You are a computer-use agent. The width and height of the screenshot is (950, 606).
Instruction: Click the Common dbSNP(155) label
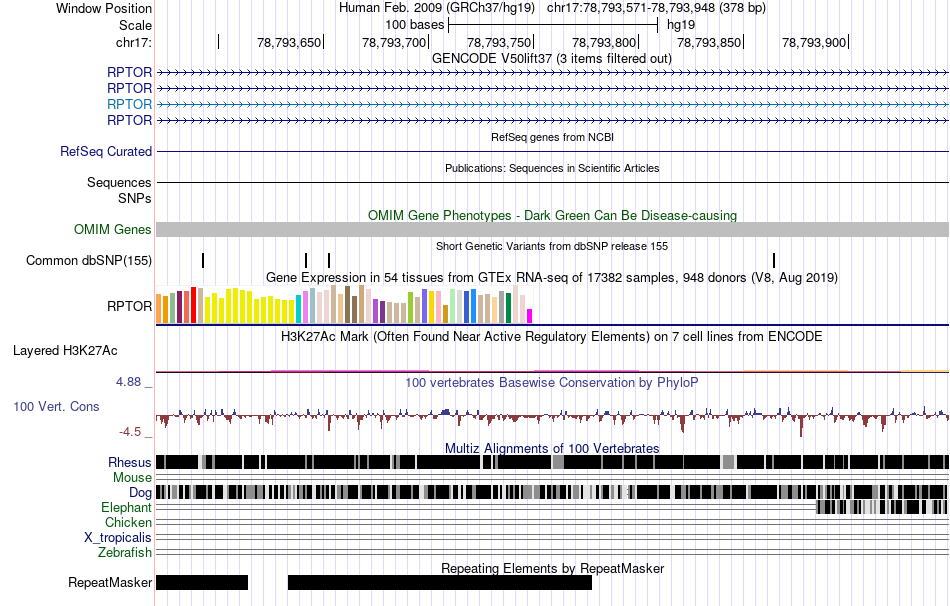coord(88,261)
